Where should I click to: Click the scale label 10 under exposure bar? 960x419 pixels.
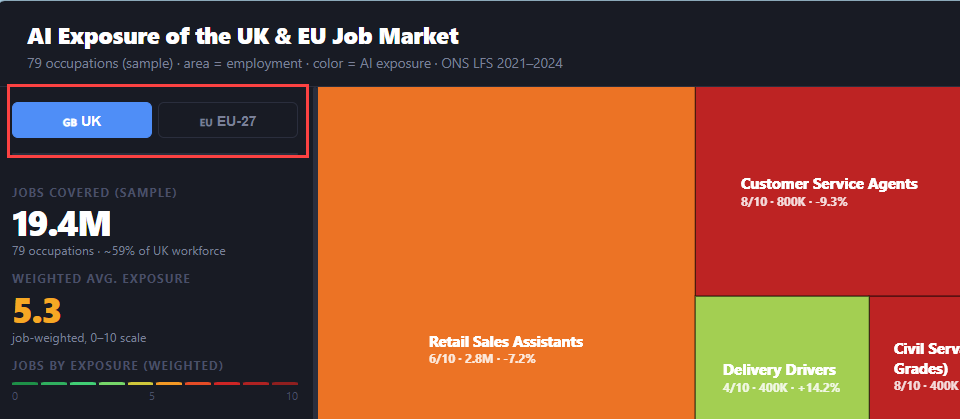coord(292,397)
